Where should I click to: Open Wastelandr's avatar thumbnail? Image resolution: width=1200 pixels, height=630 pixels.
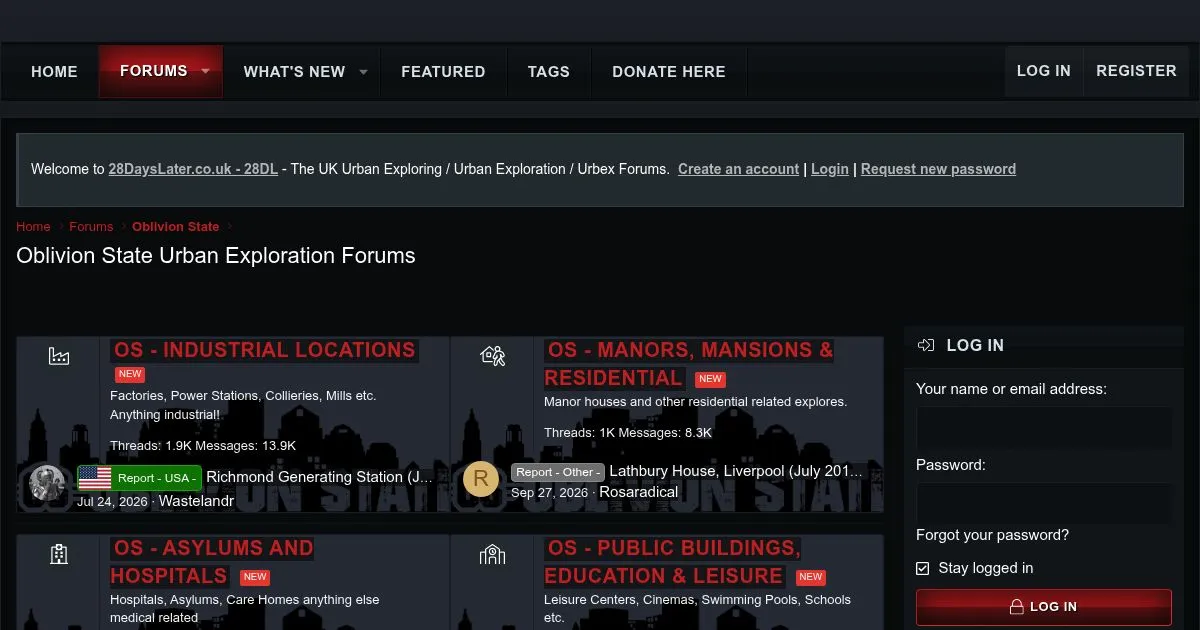[x=47, y=484]
